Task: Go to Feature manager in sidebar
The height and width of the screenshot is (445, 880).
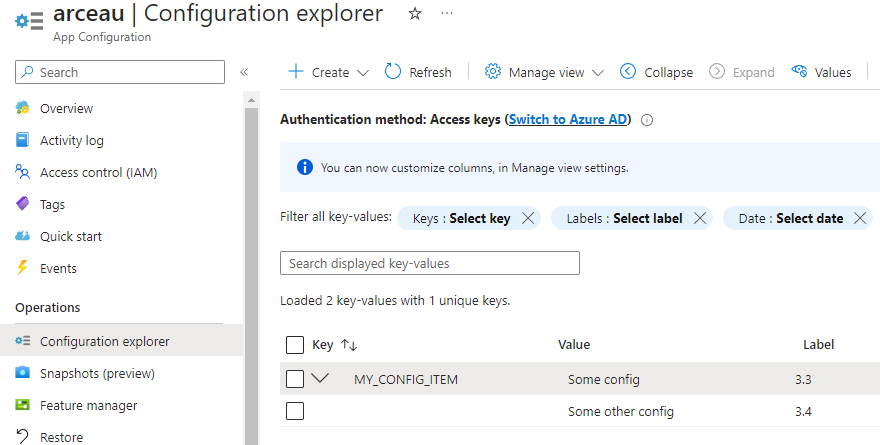Action: point(88,405)
